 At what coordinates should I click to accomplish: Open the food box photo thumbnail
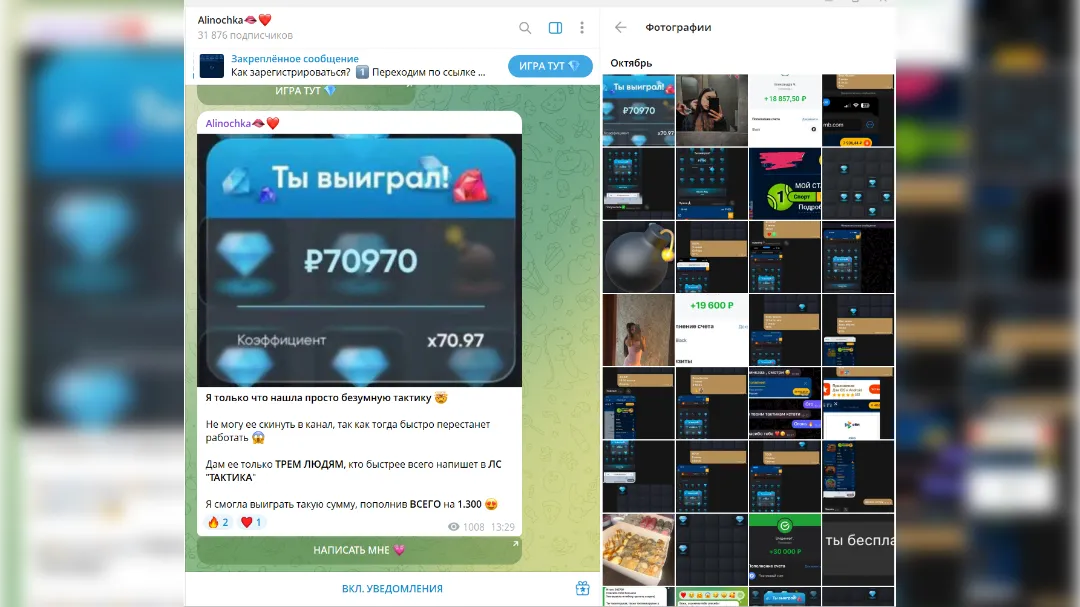point(638,549)
